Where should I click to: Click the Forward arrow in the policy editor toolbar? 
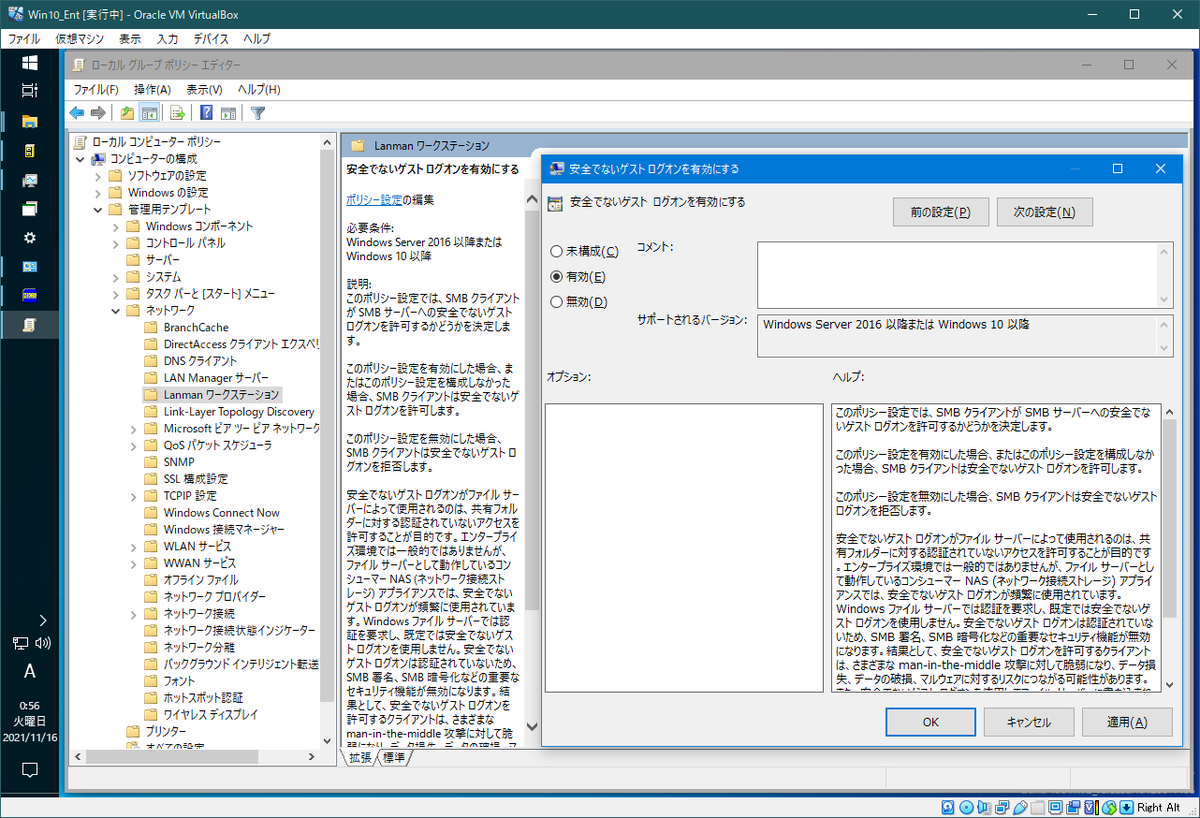point(98,113)
